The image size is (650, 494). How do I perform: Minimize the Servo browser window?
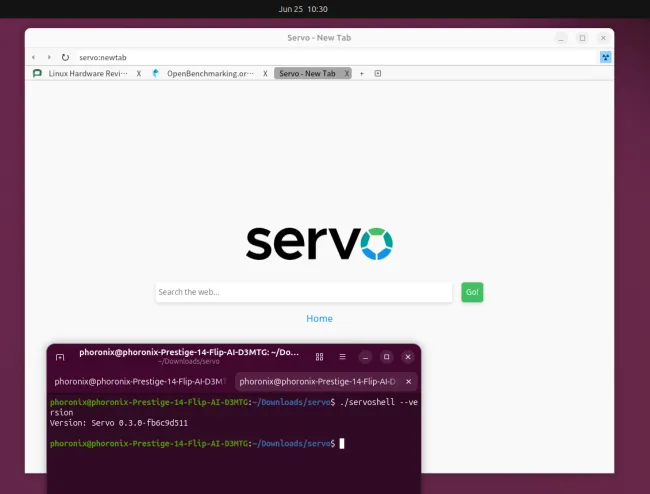pyautogui.click(x=561, y=38)
